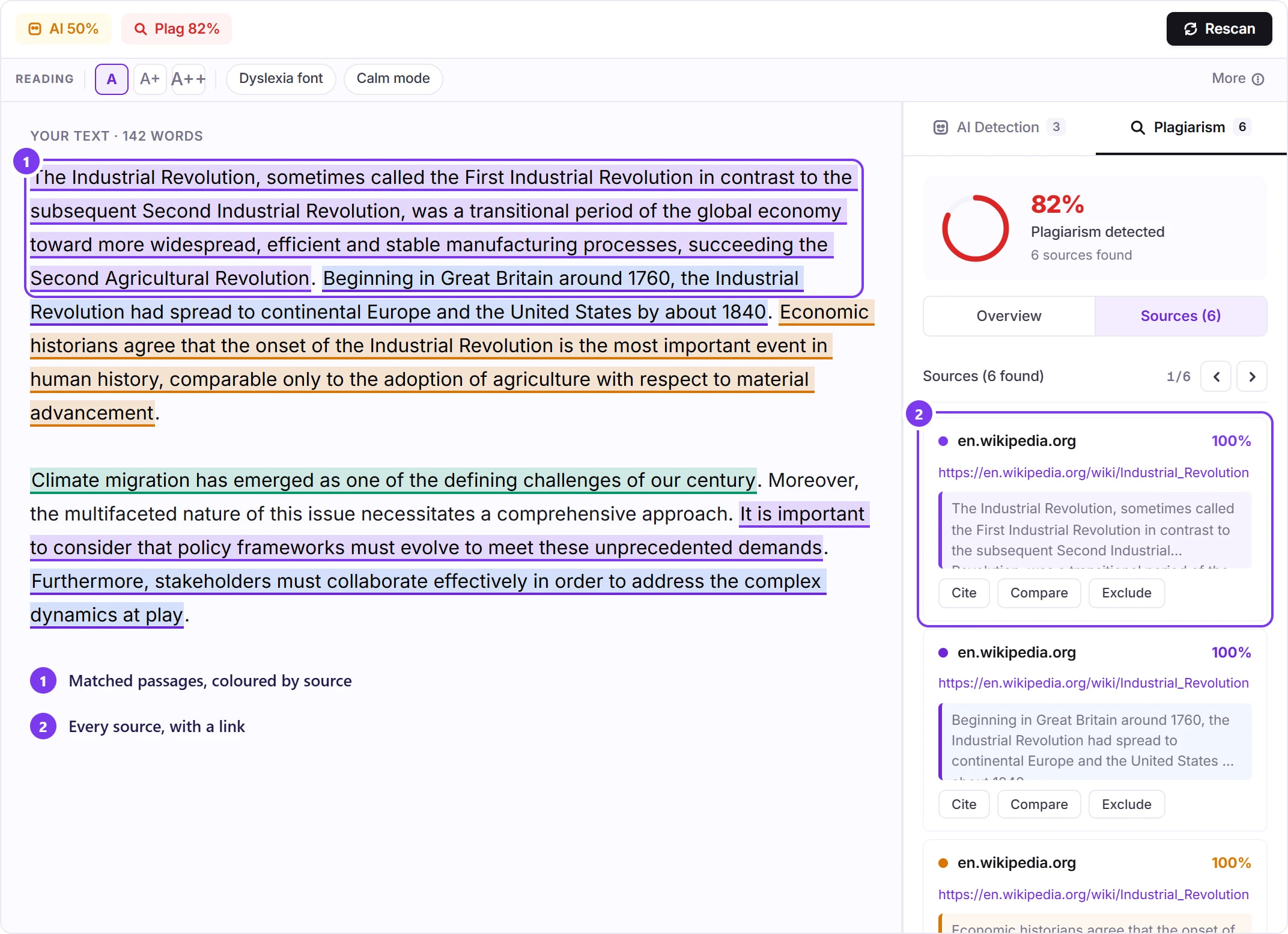Click the orange dot of third en.wikipedia.org source
Viewport: 1288px width, 934px height.
(x=943, y=863)
